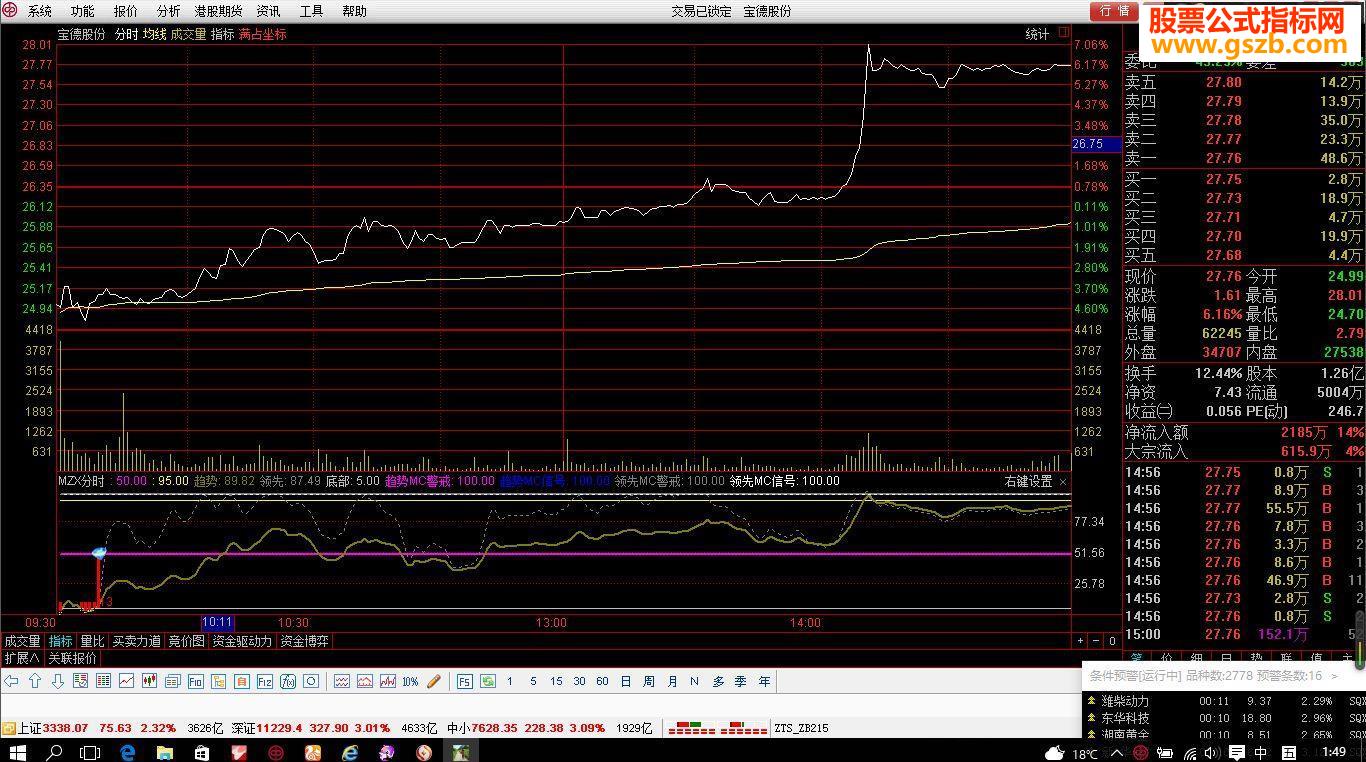Image resolution: width=1366 pixels, height=762 pixels.
Task: Open File Explorer from taskbar
Action: click(165, 751)
